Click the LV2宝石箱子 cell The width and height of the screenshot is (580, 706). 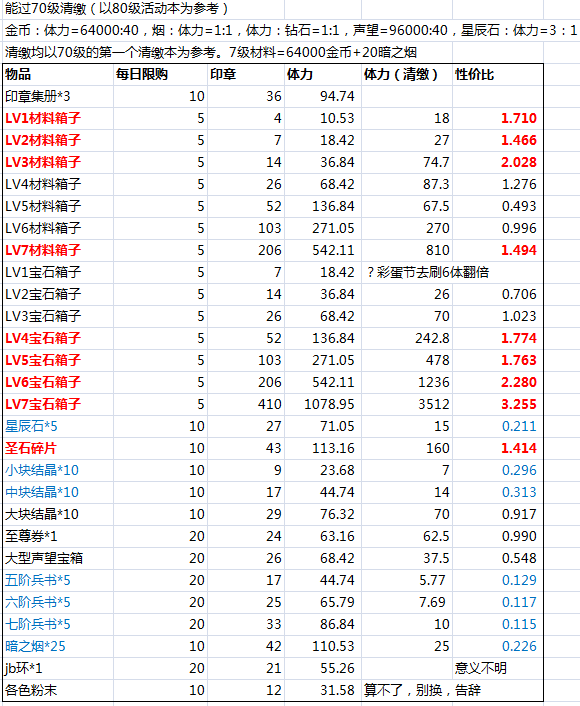(x=58, y=294)
